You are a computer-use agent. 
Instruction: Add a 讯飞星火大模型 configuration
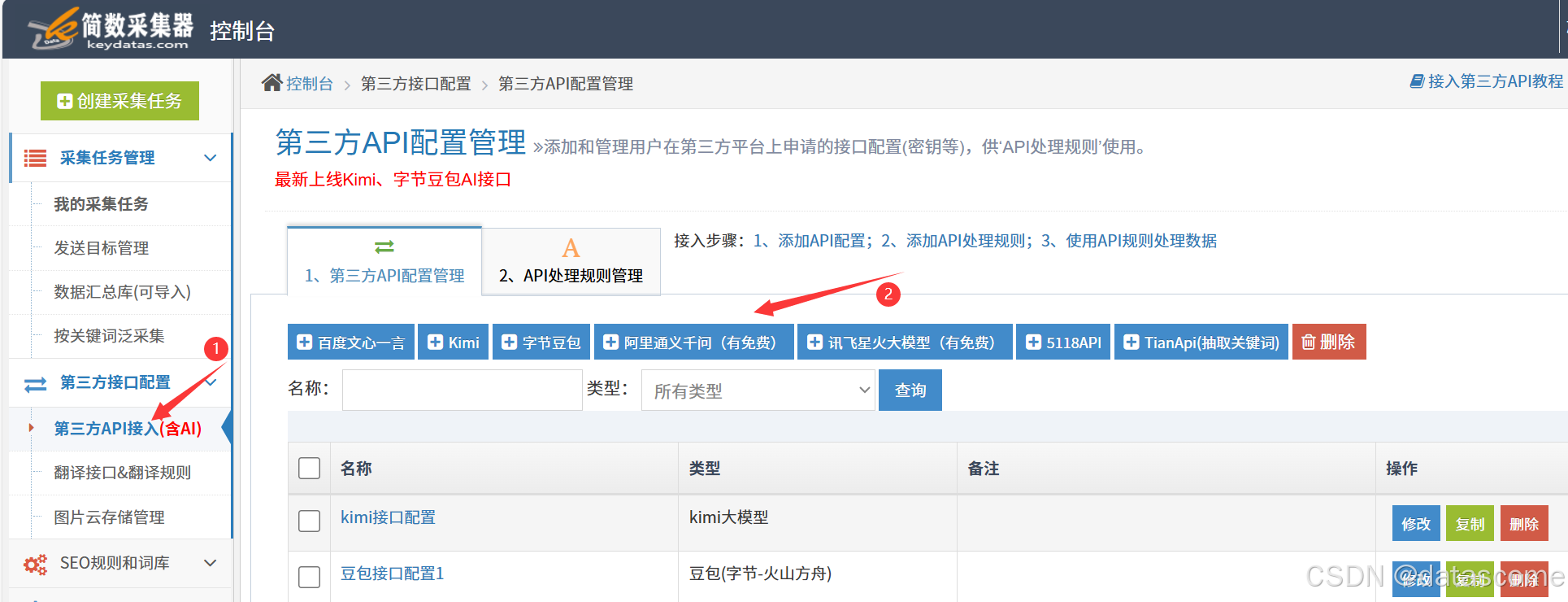905,342
